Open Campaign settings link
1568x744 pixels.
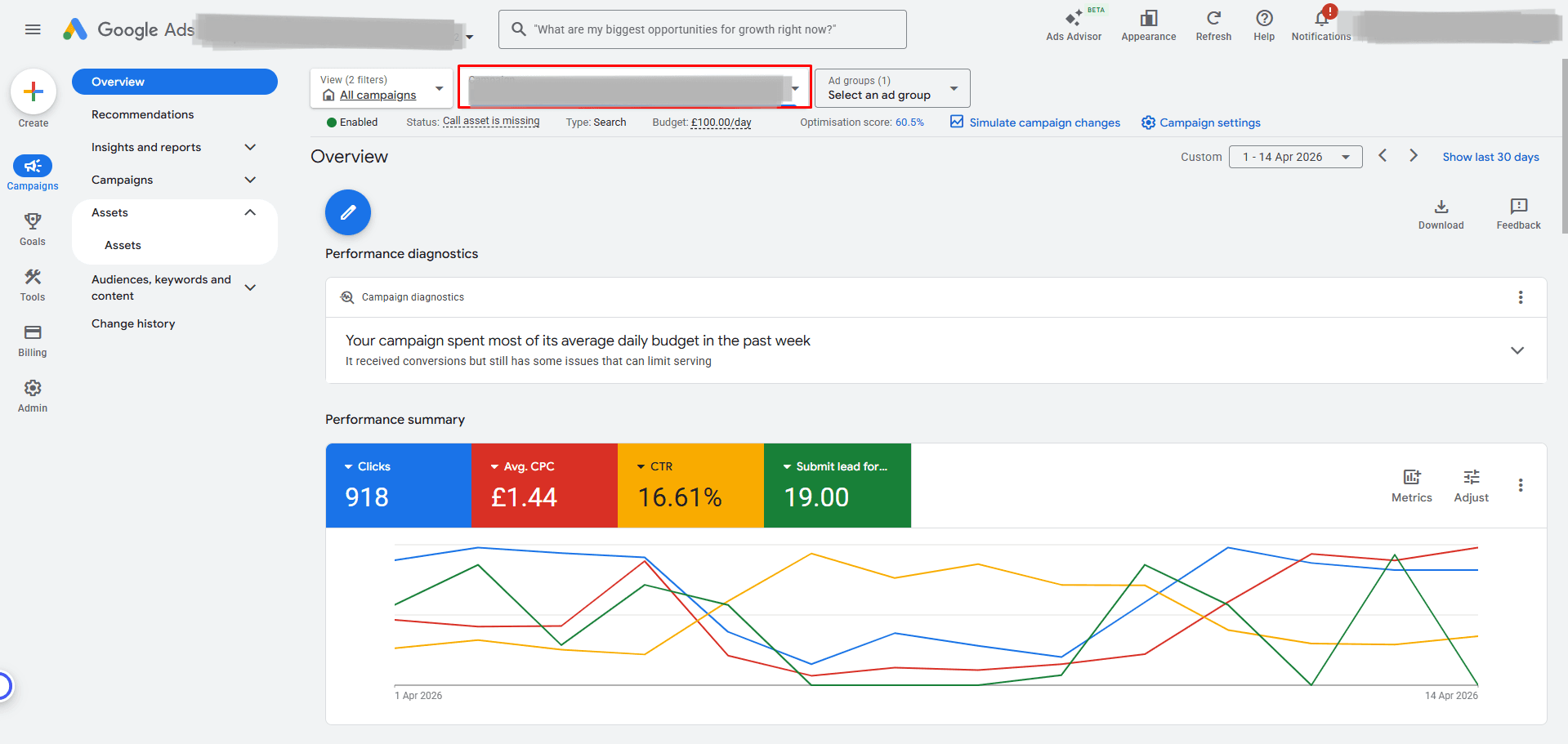(1201, 123)
